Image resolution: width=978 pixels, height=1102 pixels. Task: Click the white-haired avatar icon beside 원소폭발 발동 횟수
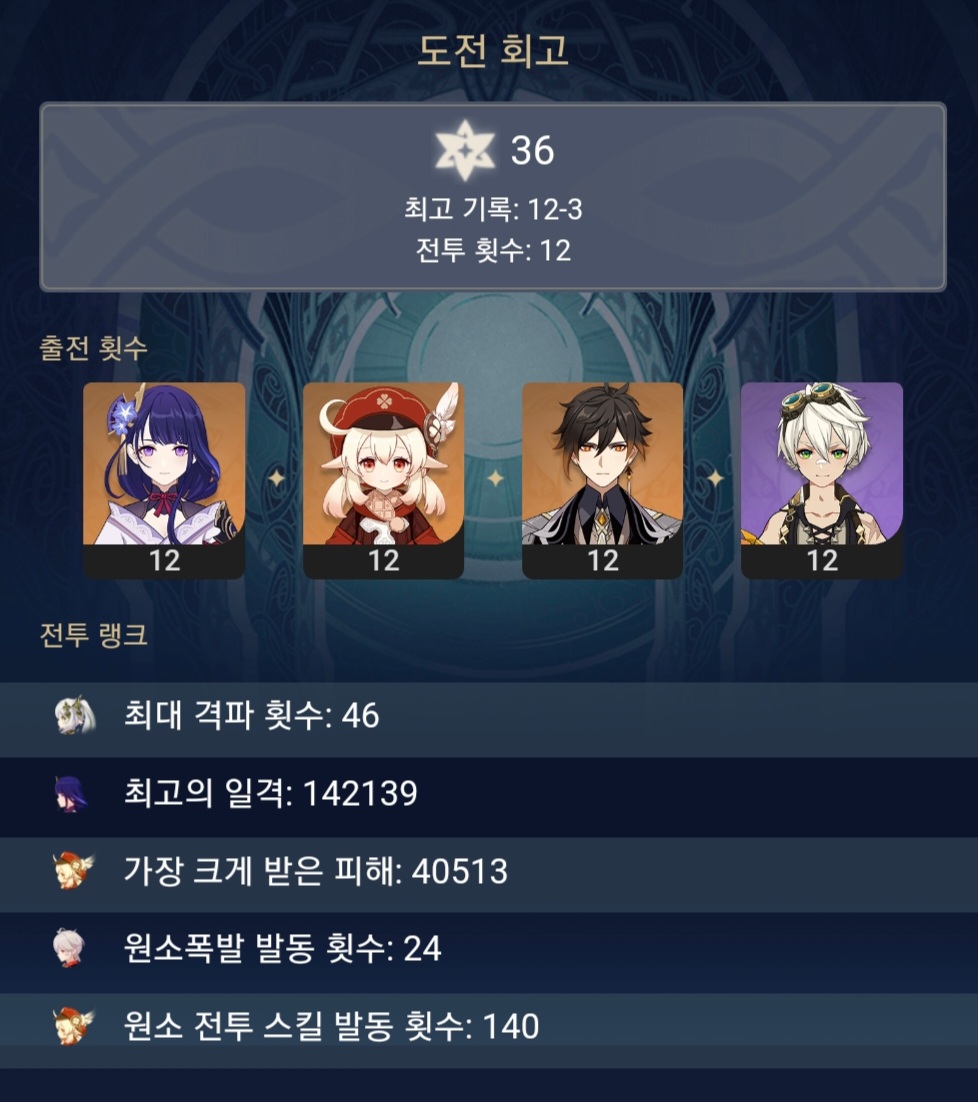click(70, 947)
